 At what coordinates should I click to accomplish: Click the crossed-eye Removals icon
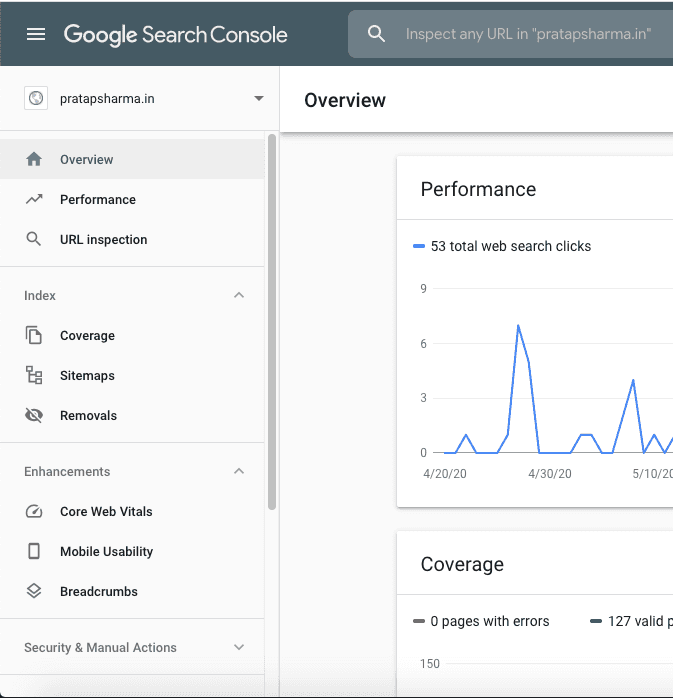[x=34, y=415]
